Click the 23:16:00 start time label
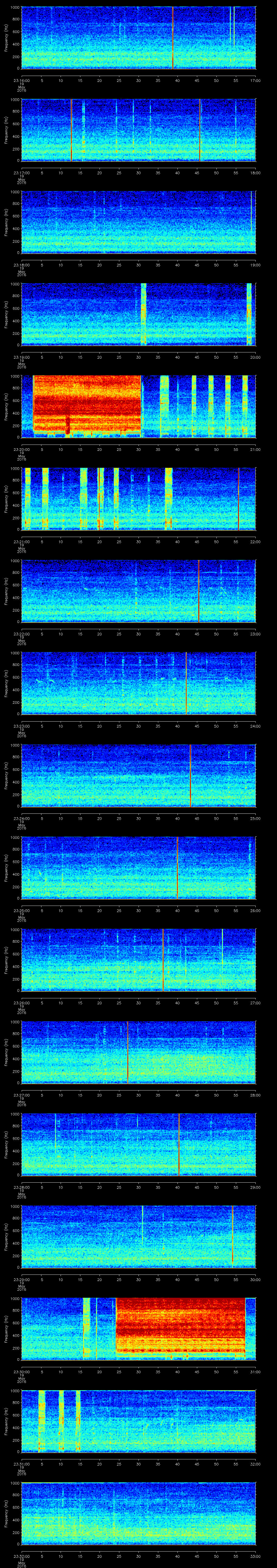Screen dimensions: 277x1568 [22, 80]
